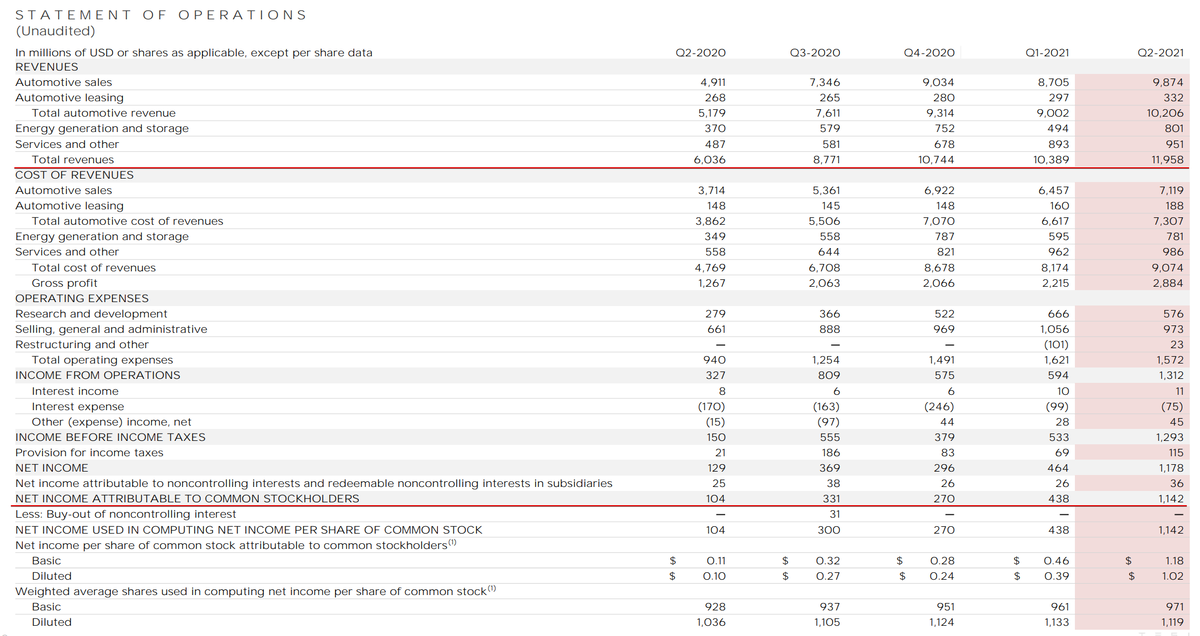Click INCOME FROM OPERATIONS row label
This screenshot has height=636, width=1200.
coord(98,375)
